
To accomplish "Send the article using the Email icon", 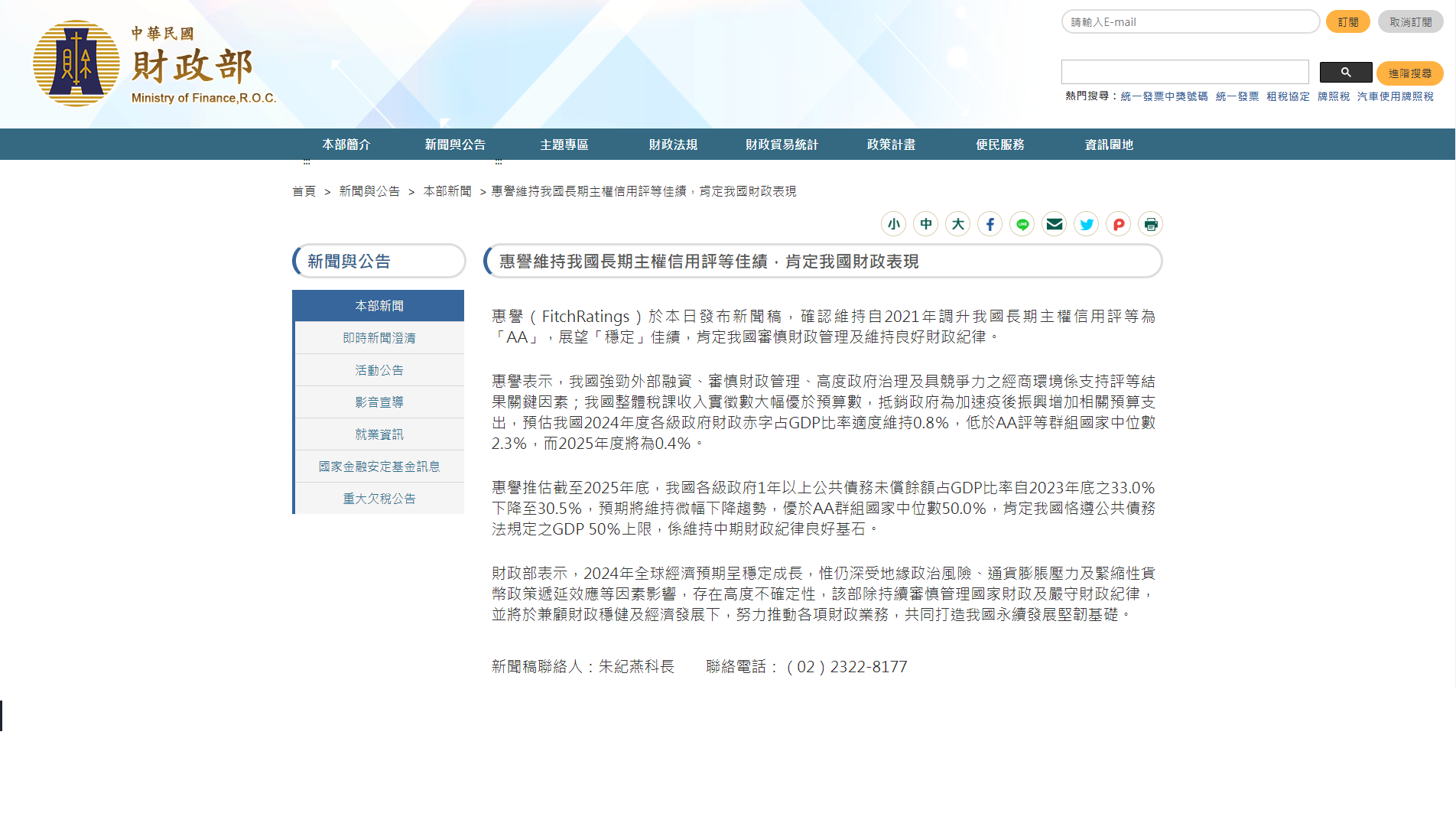I will click(1054, 224).
